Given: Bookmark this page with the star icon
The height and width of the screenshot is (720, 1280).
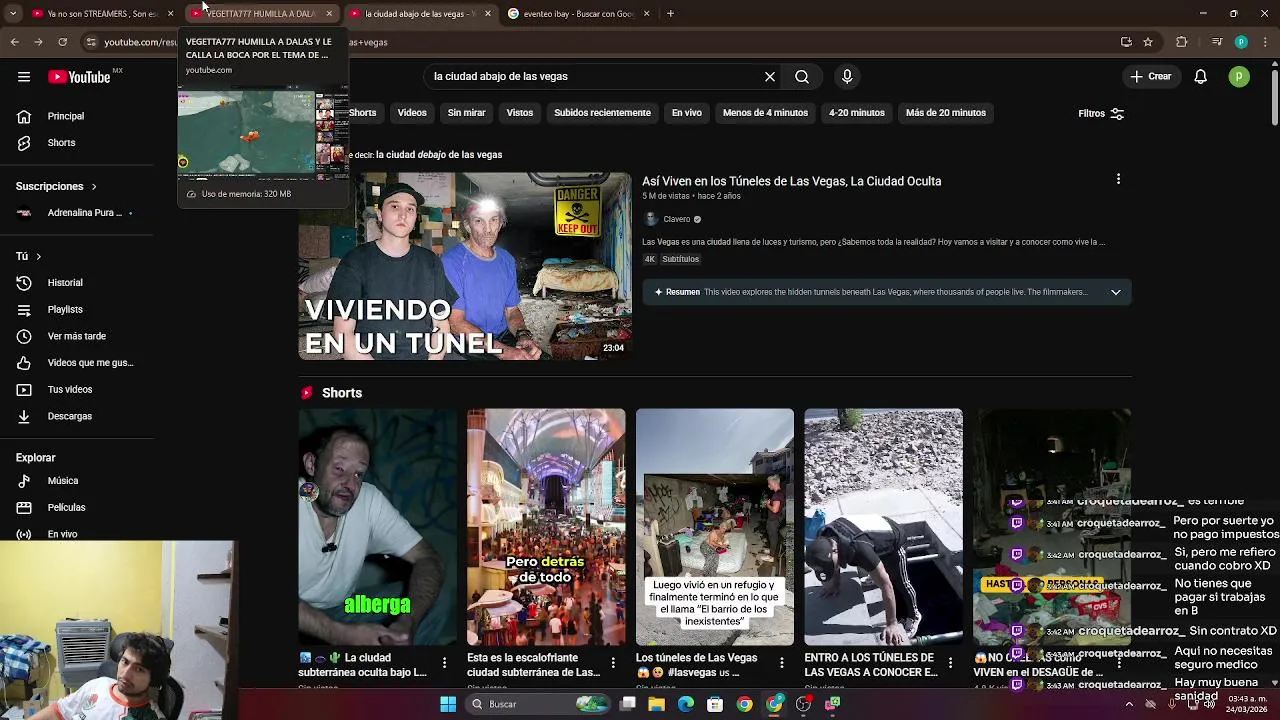Looking at the screenshot, I should (1148, 42).
